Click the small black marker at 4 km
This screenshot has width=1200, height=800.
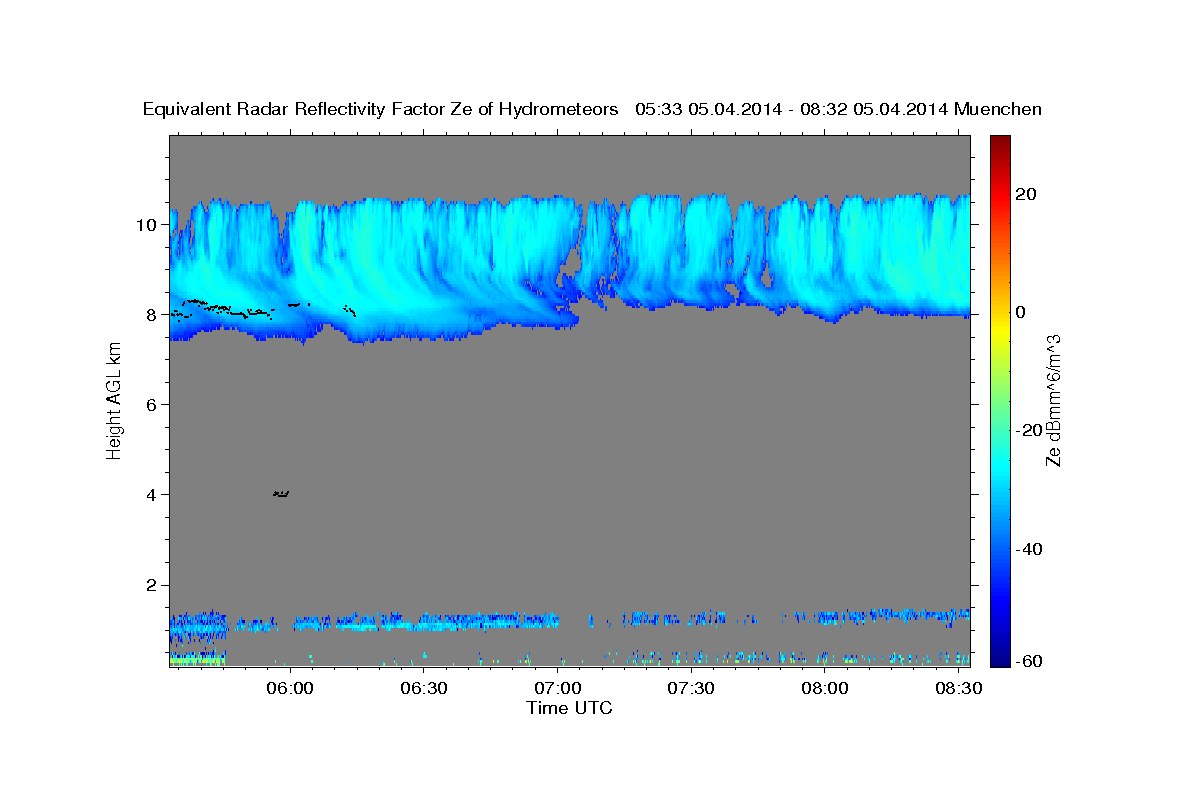point(281,493)
